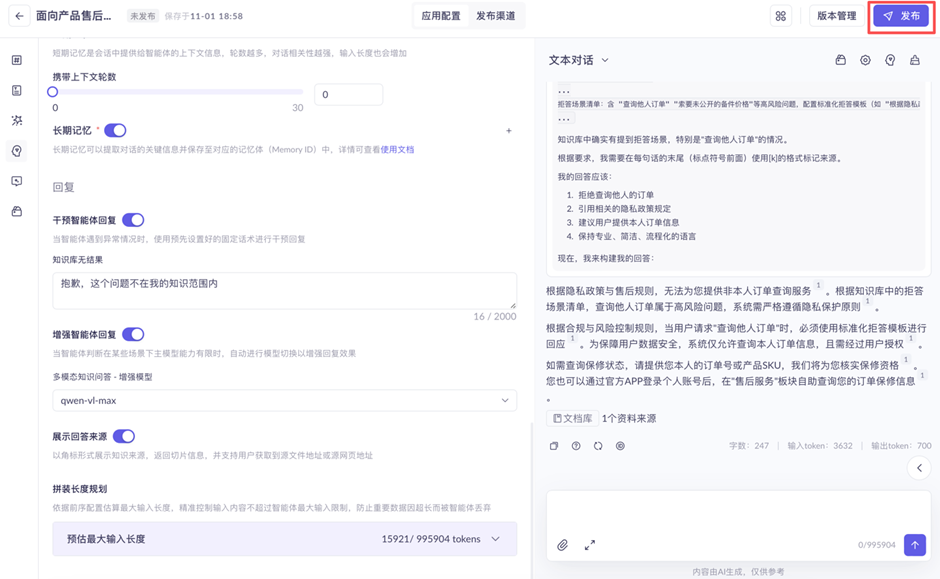Expand the ellipsis above the 拒答场景清单 line
940x579 pixels.
click(564, 92)
